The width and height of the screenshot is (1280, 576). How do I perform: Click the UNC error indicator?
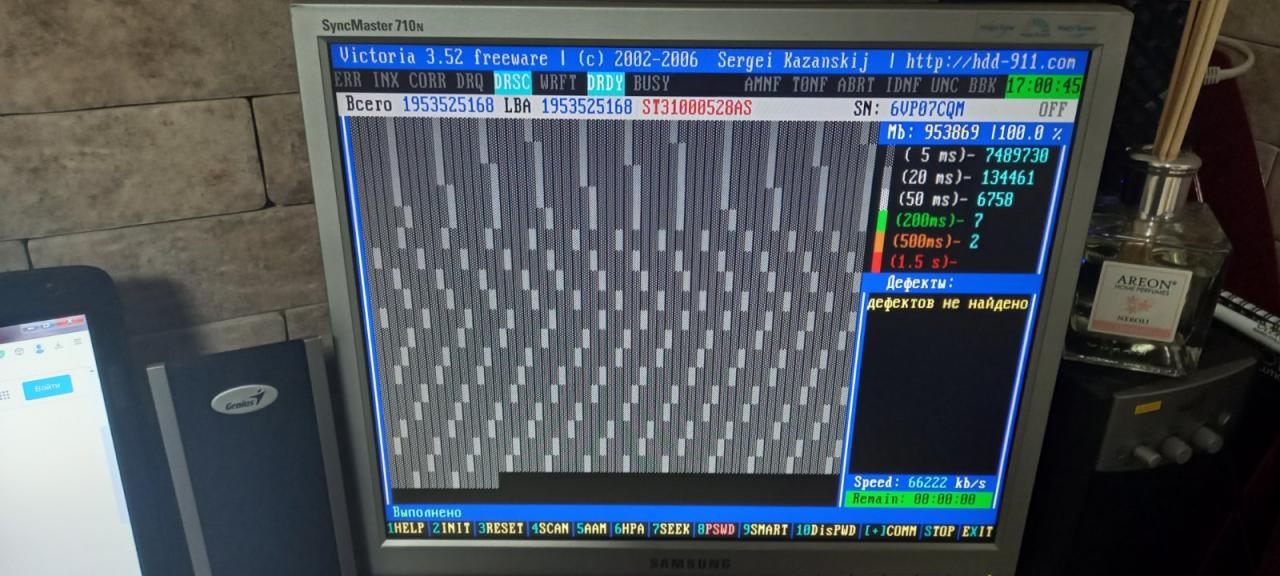[946, 86]
